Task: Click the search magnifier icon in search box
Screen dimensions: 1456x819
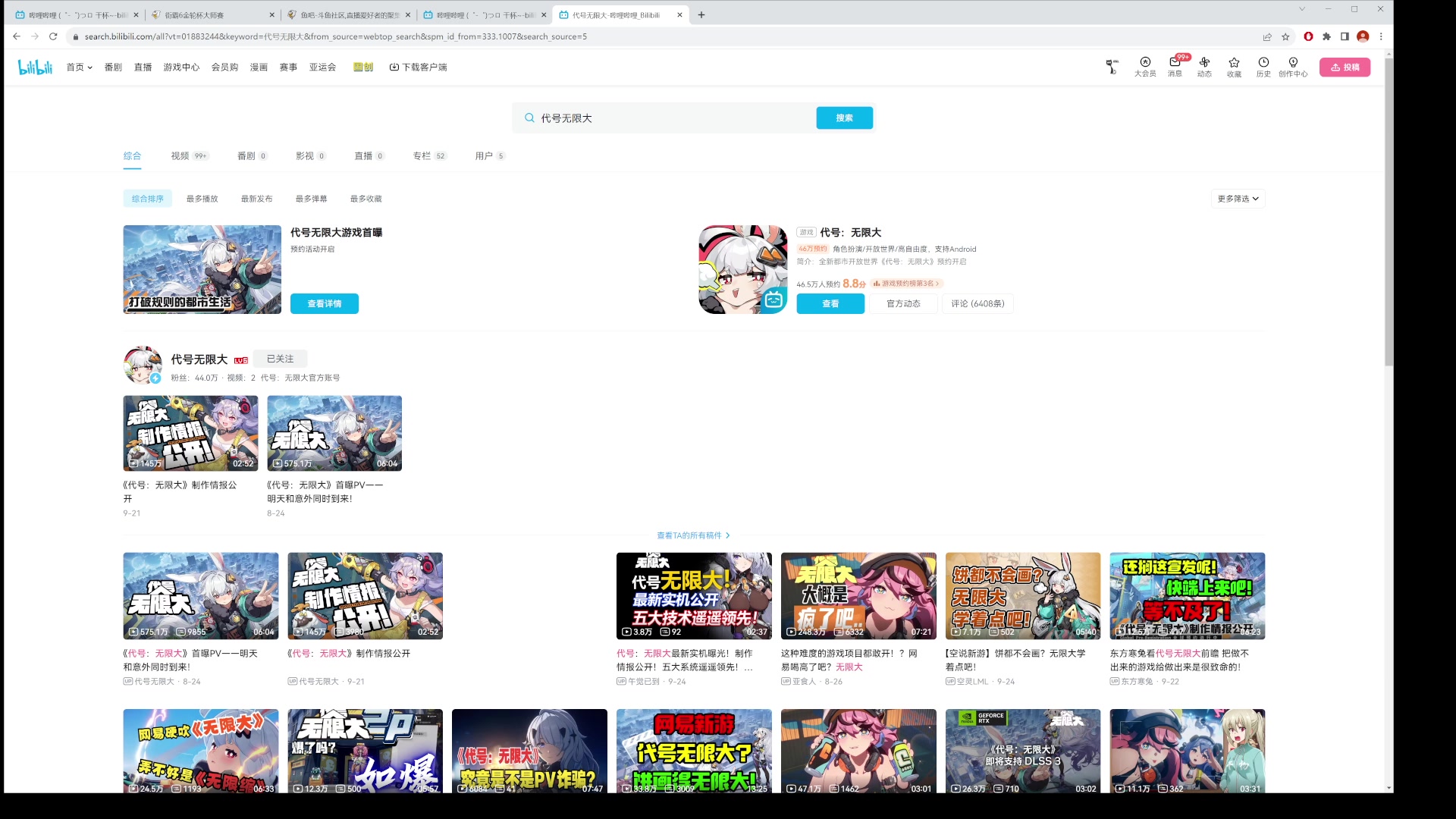Action: coord(529,118)
